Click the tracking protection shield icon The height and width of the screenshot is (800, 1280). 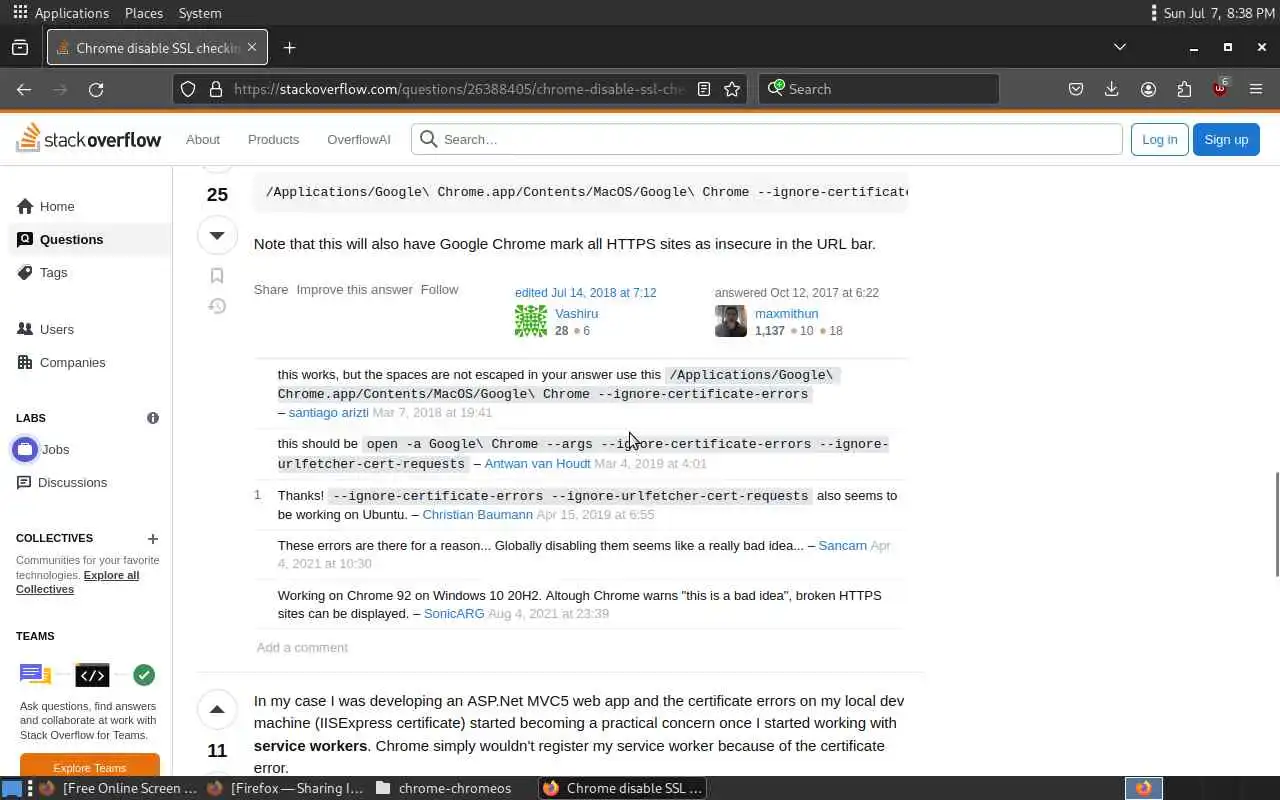coord(188,89)
